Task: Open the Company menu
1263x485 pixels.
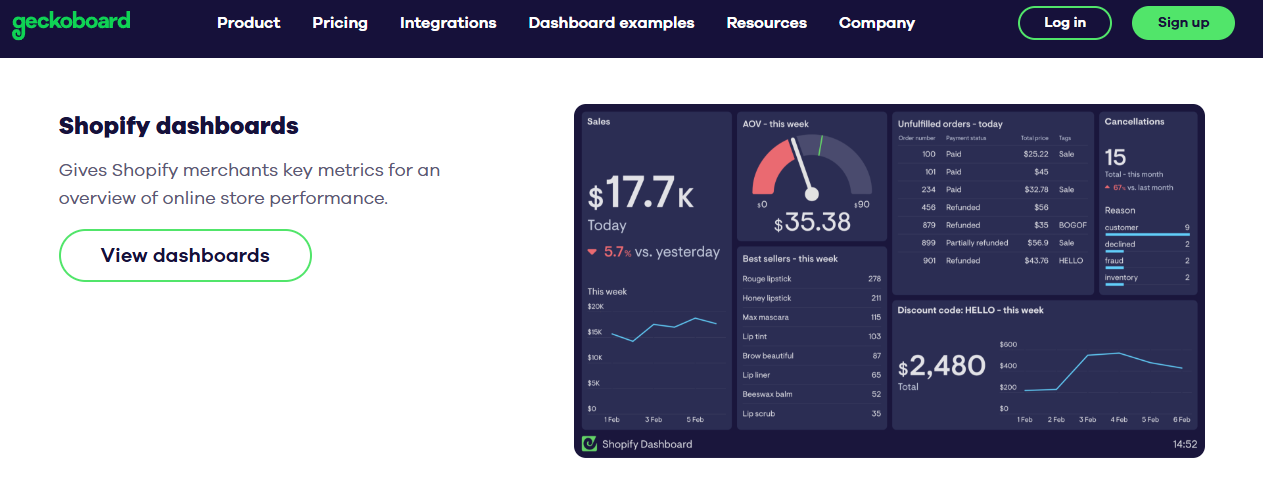Action: click(x=877, y=22)
